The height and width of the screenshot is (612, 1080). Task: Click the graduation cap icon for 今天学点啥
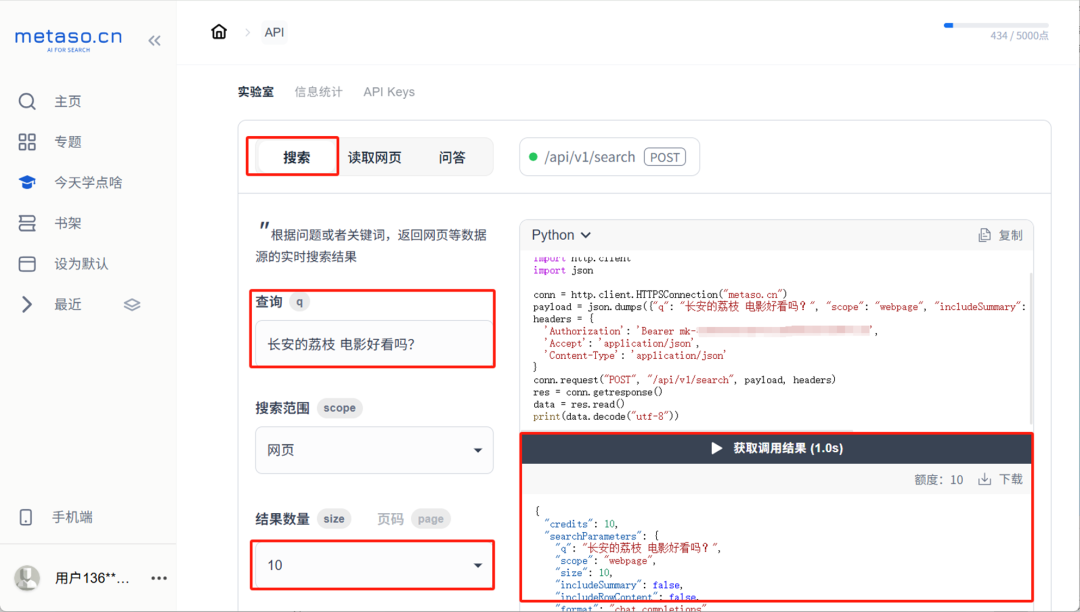tap(27, 182)
